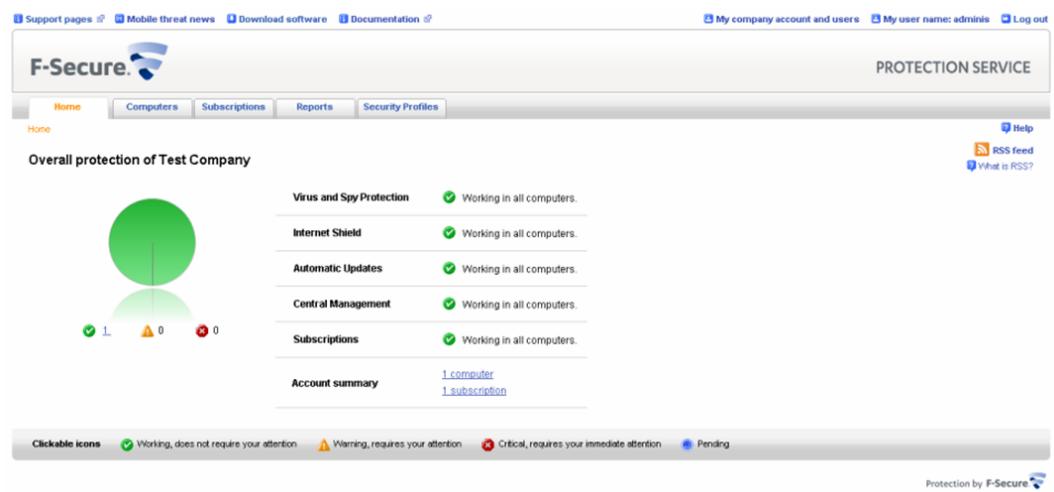Image resolution: width=1054 pixels, height=492 pixels.
Task: Click Subscriptions row status check icon
Action: [449, 339]
